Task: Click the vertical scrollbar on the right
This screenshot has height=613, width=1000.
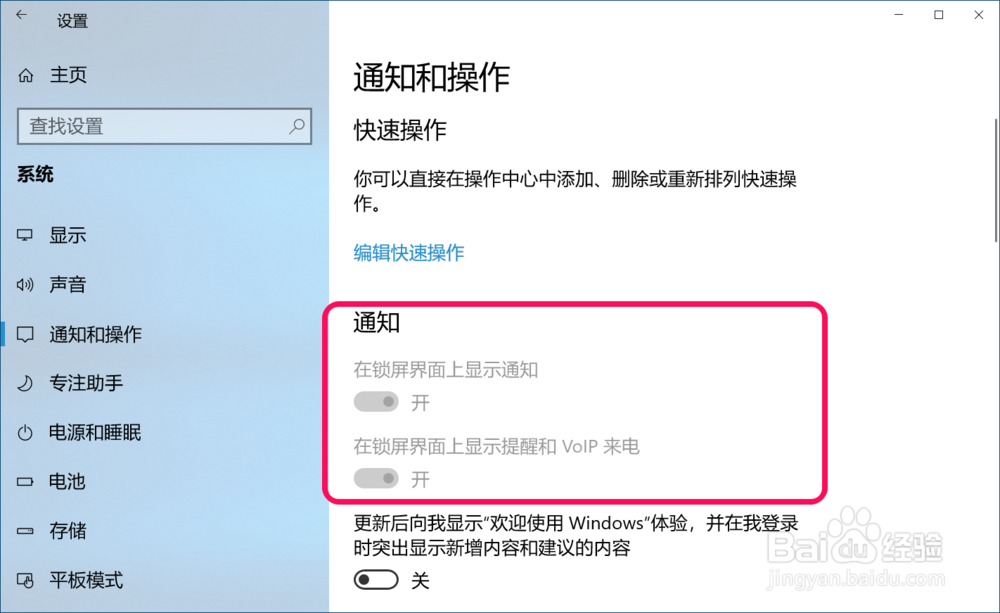Action: [x=996, y=181]
